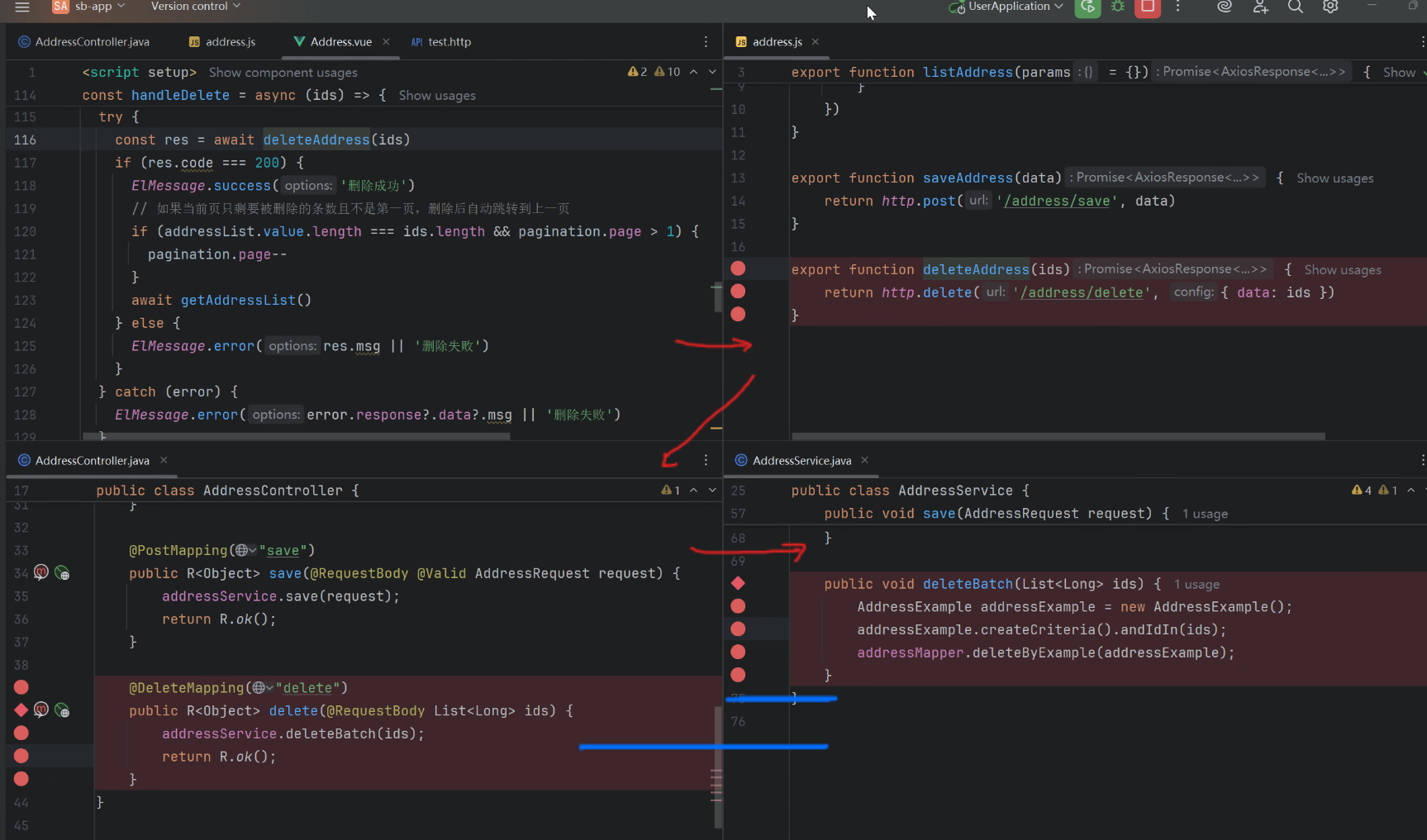Open tab options for Address.vue editor group
Screen dimensions: 1427x840
706,41
